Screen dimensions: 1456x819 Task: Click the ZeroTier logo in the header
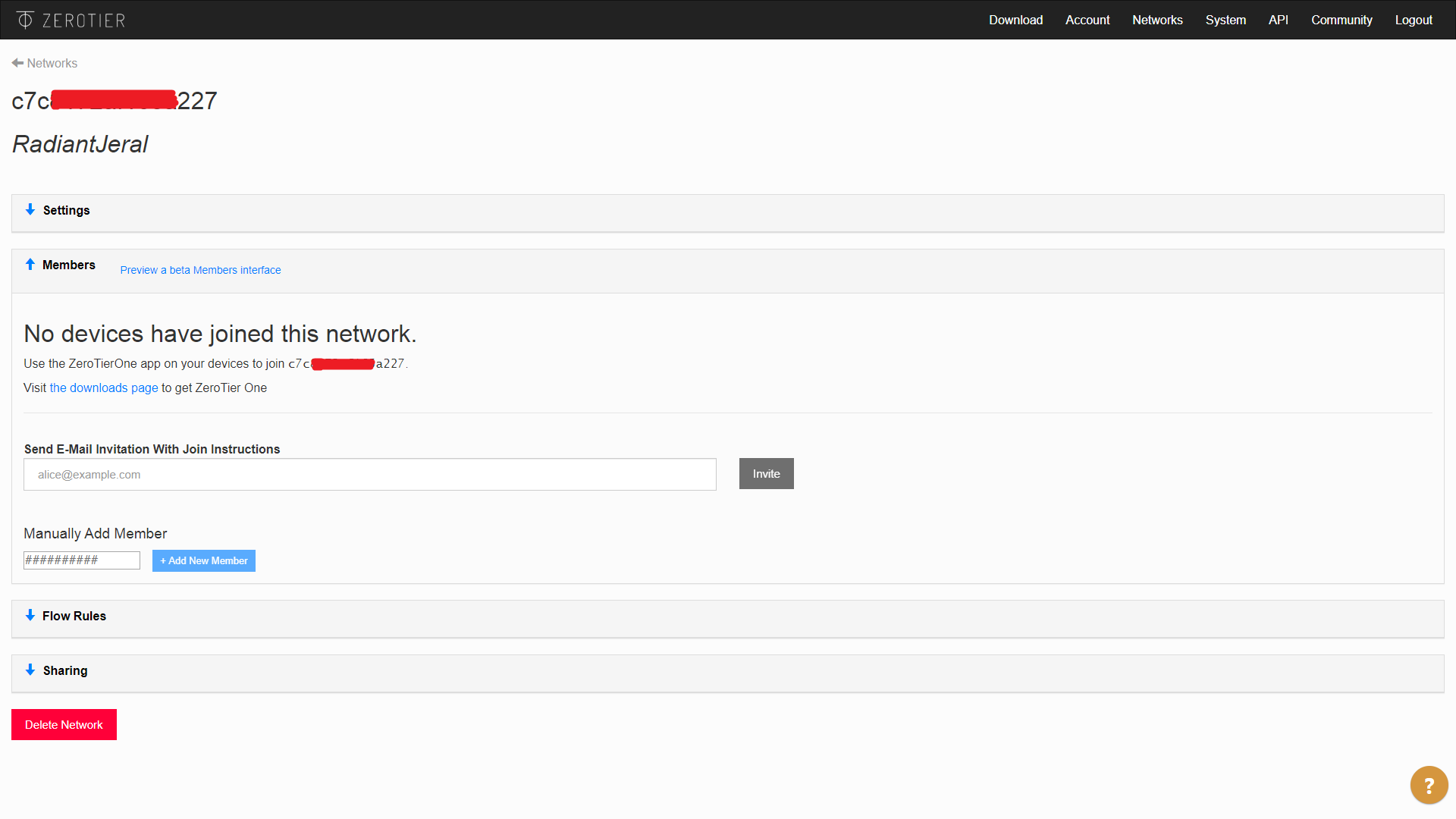25,19
